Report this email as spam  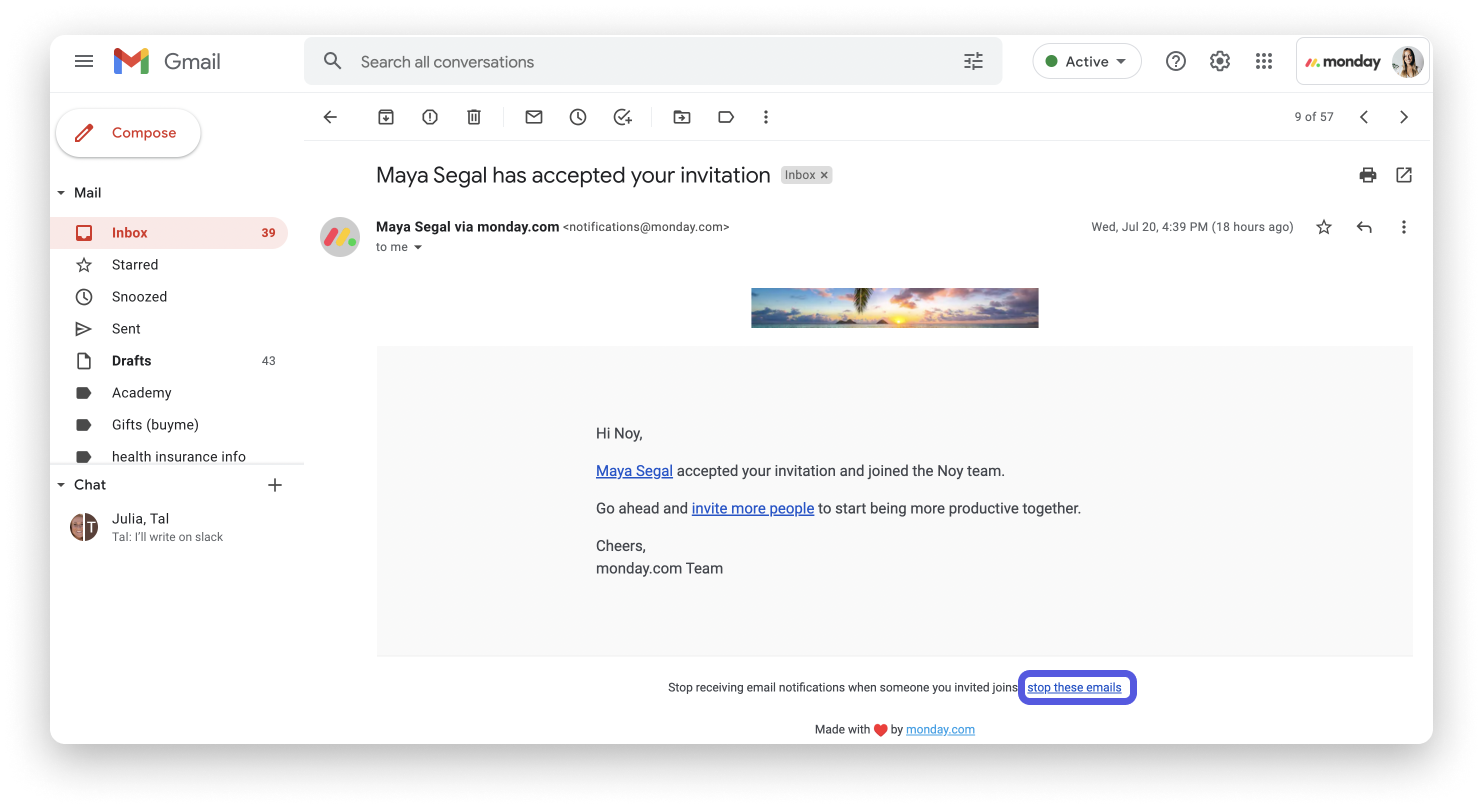(x=430, y=117)
